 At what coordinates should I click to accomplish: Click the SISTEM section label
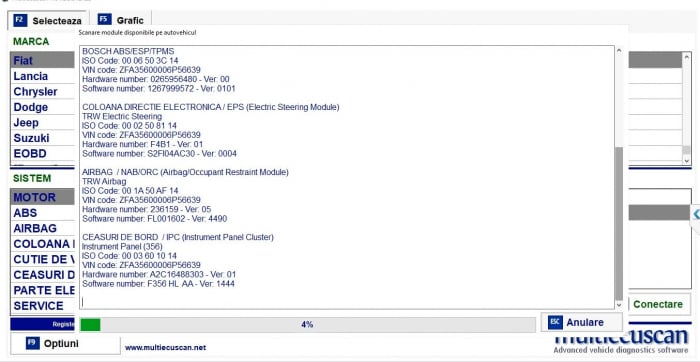coord(32,178)
